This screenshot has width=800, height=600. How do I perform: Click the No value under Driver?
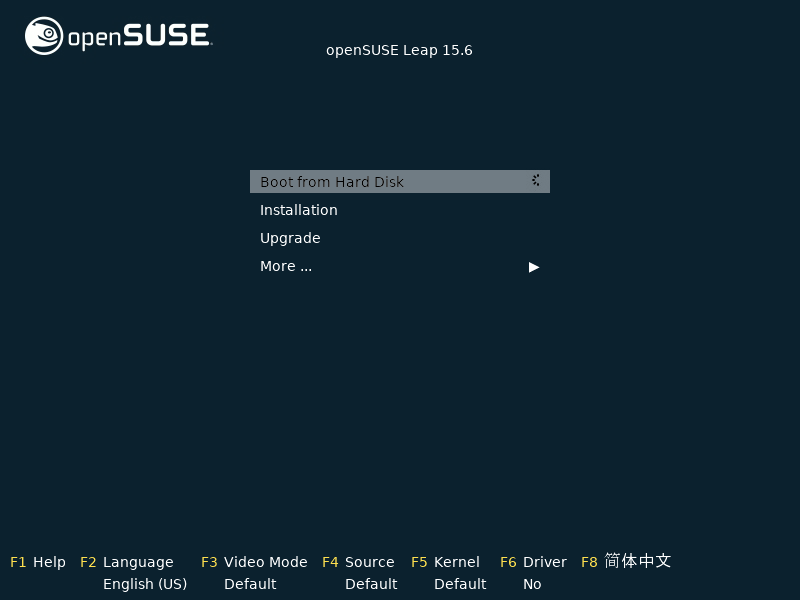[532, 584]
